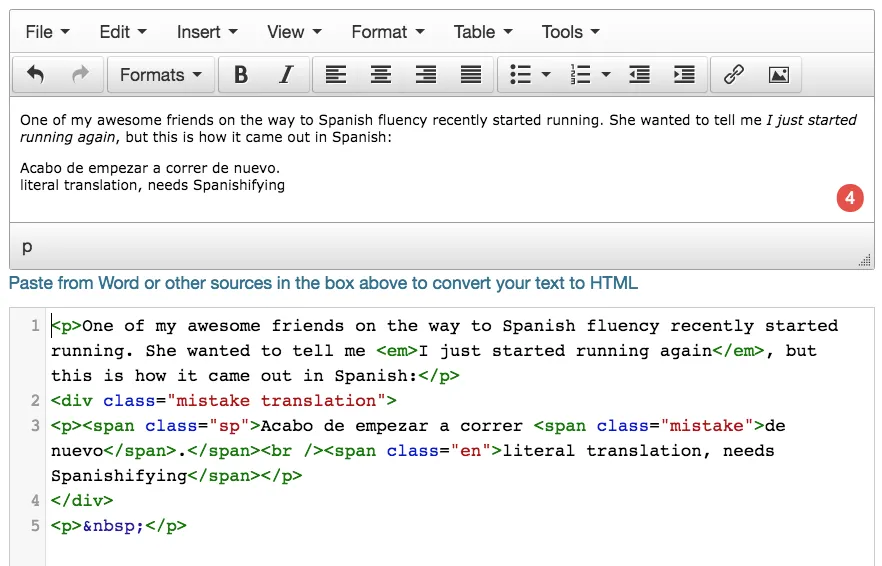
Task: Expand the numbered list style dropdown arrow
Action: click(x=606, y=75)
